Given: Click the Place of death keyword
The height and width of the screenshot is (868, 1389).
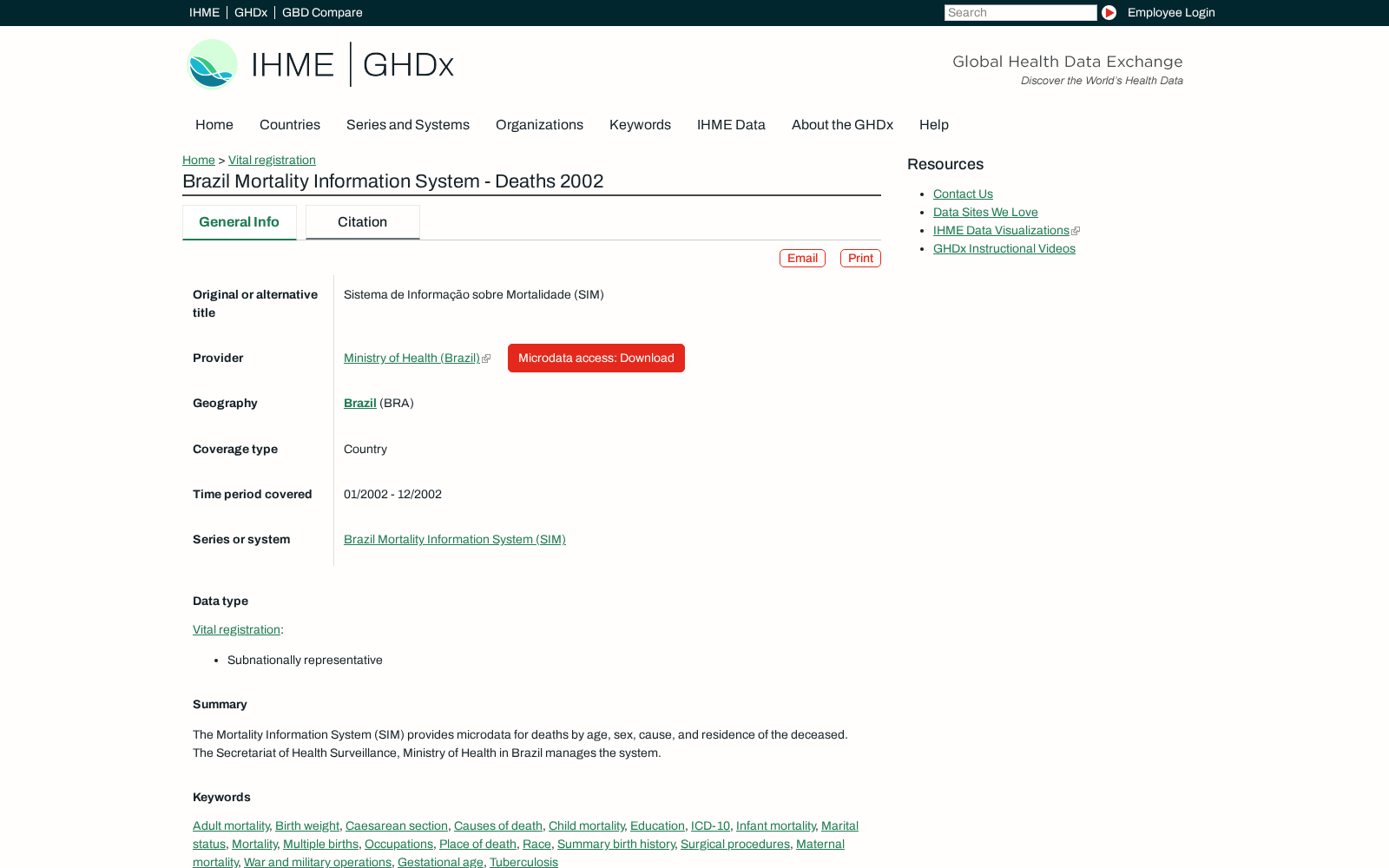Looking at the screenshot, I should pyautogui.click(x=477, y=844).
